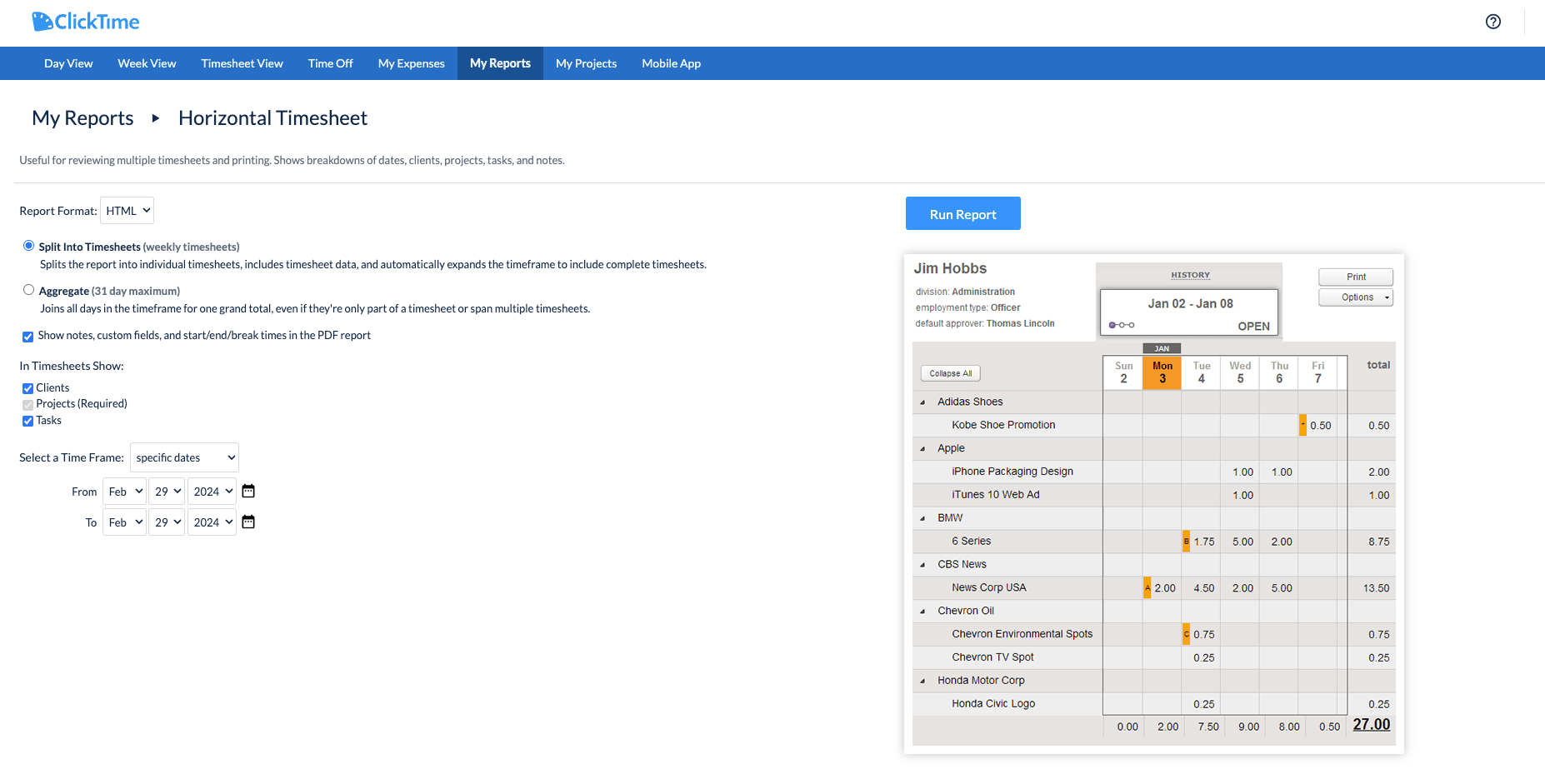Viewport: 1545px width, 784px height.
Task: Click the B note marker on the 6 Series row
Action: (1186, 541)
